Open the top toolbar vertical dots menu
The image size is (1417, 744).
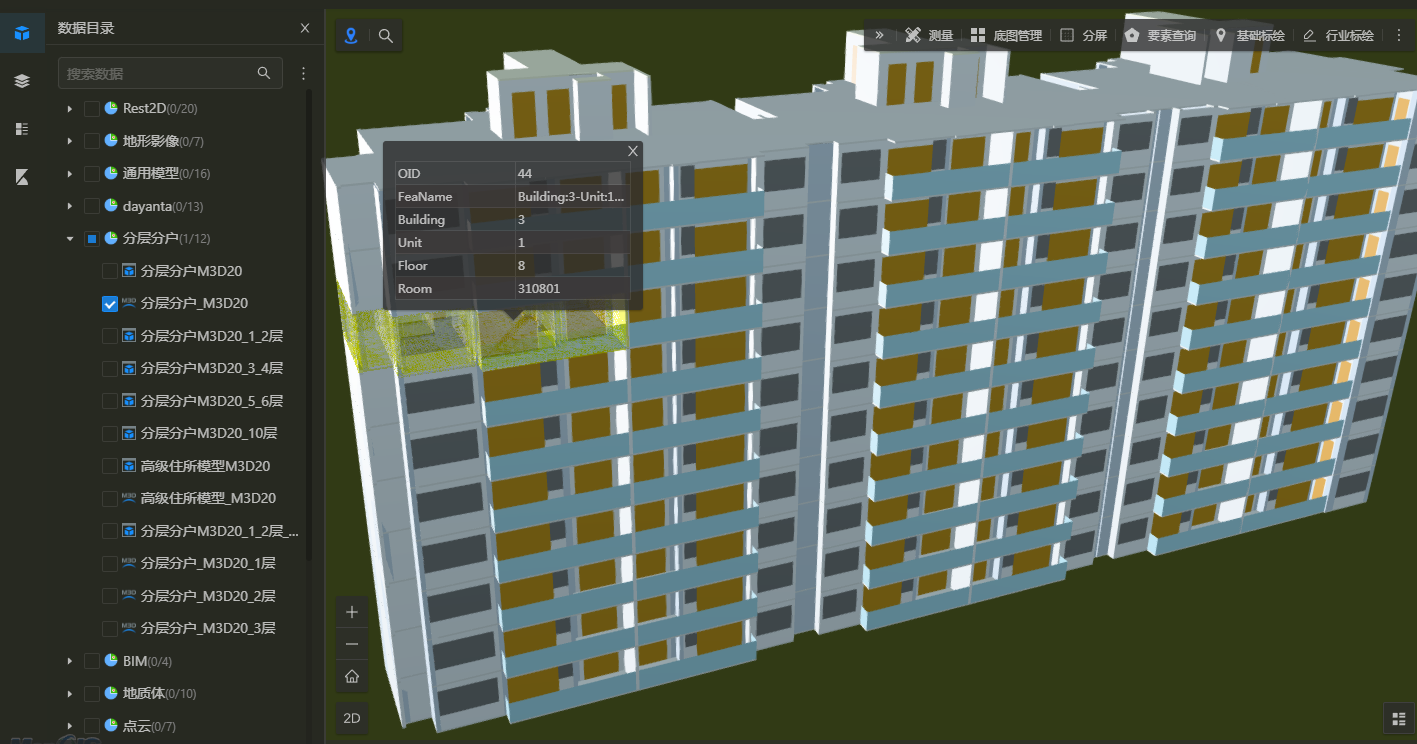click(1398, 35)
